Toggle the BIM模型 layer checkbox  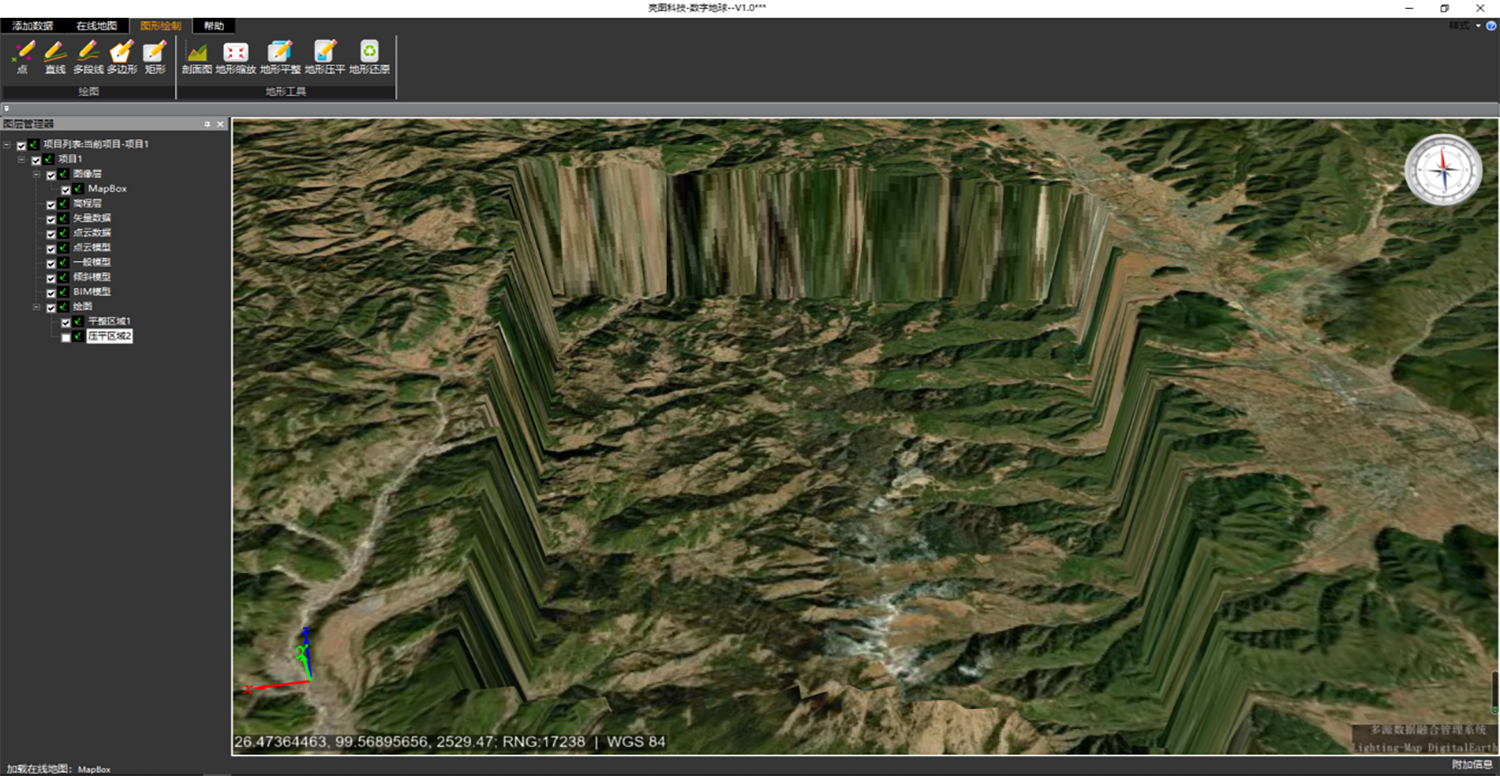point(51,292)
